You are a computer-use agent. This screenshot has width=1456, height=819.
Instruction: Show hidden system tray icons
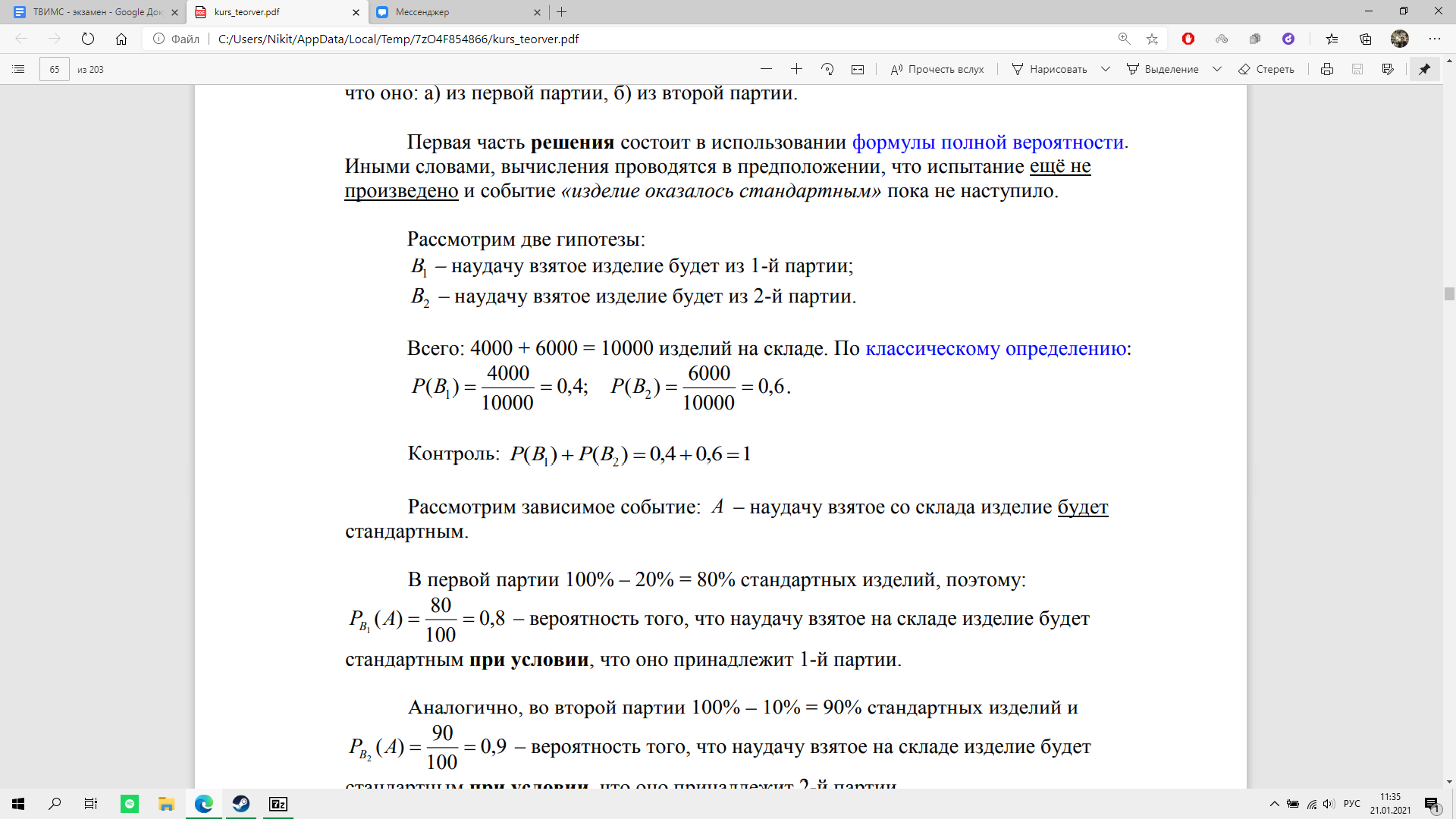(x=1274, y=804)
